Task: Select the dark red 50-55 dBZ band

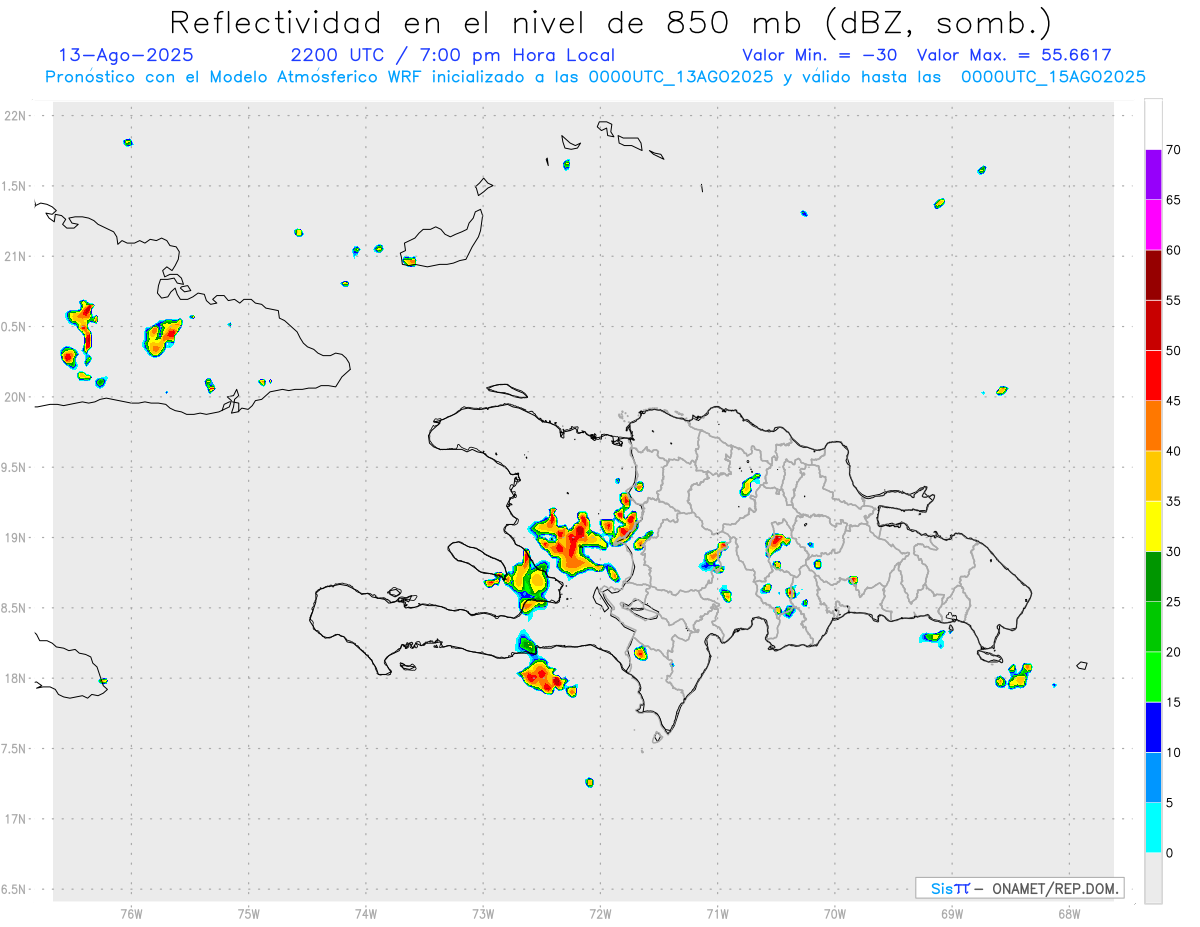Action: [x=1153, y=325]
